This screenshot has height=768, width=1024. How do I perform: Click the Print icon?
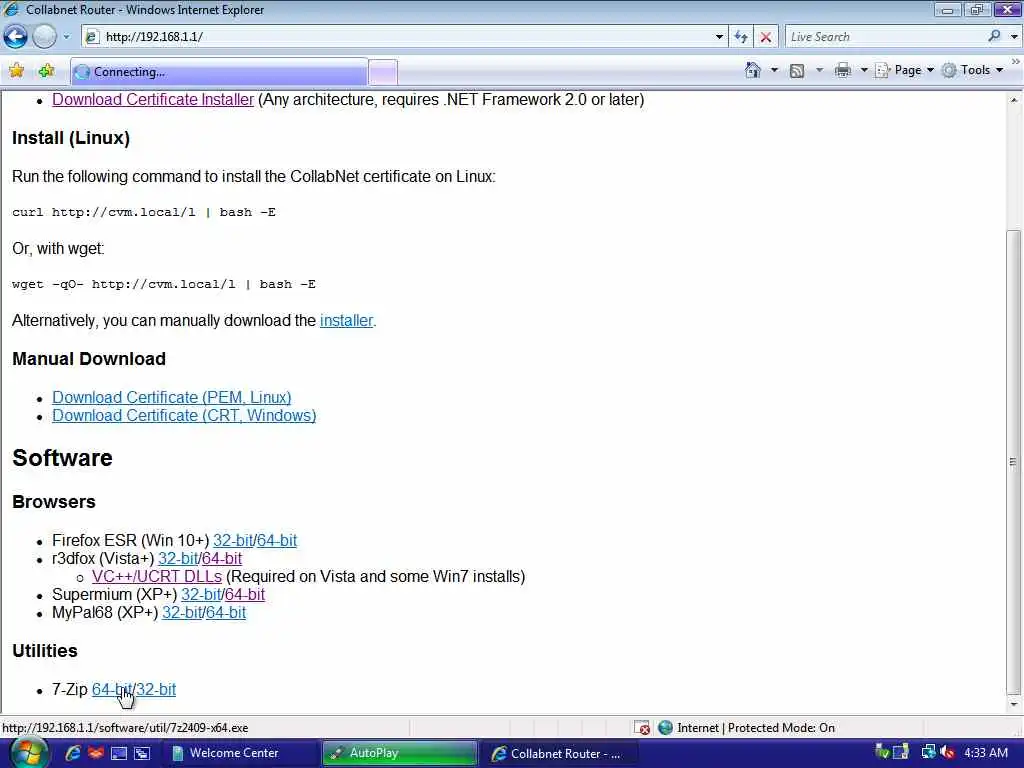point(842,70)
